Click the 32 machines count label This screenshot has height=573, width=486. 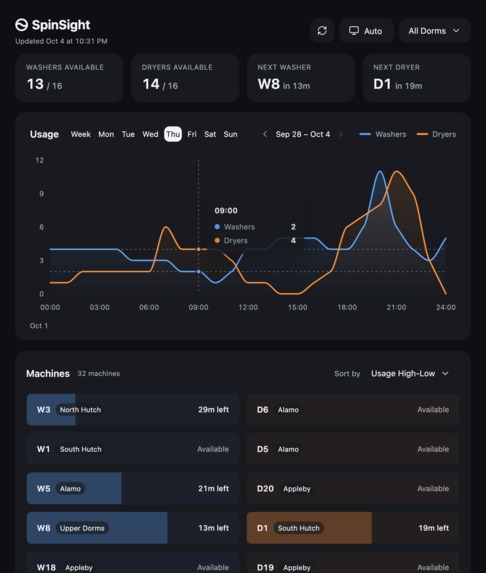coord(99,373)
